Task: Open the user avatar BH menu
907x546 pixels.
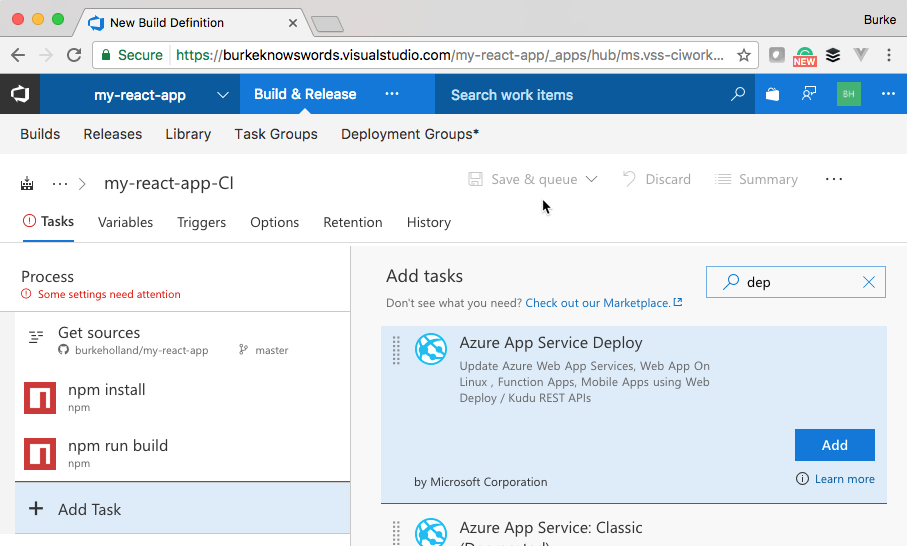Action: [x=848, y=94]
